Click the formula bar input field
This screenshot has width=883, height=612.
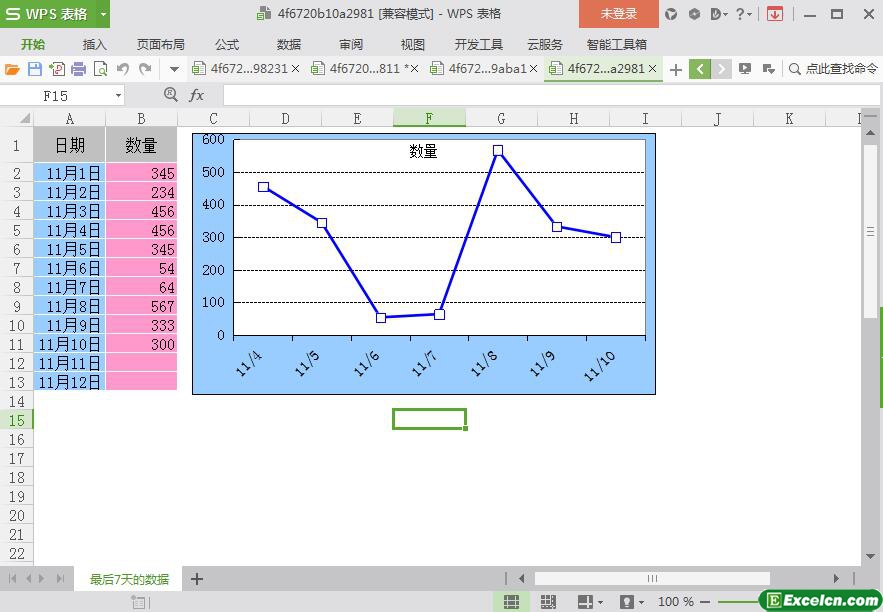(552, 95)
